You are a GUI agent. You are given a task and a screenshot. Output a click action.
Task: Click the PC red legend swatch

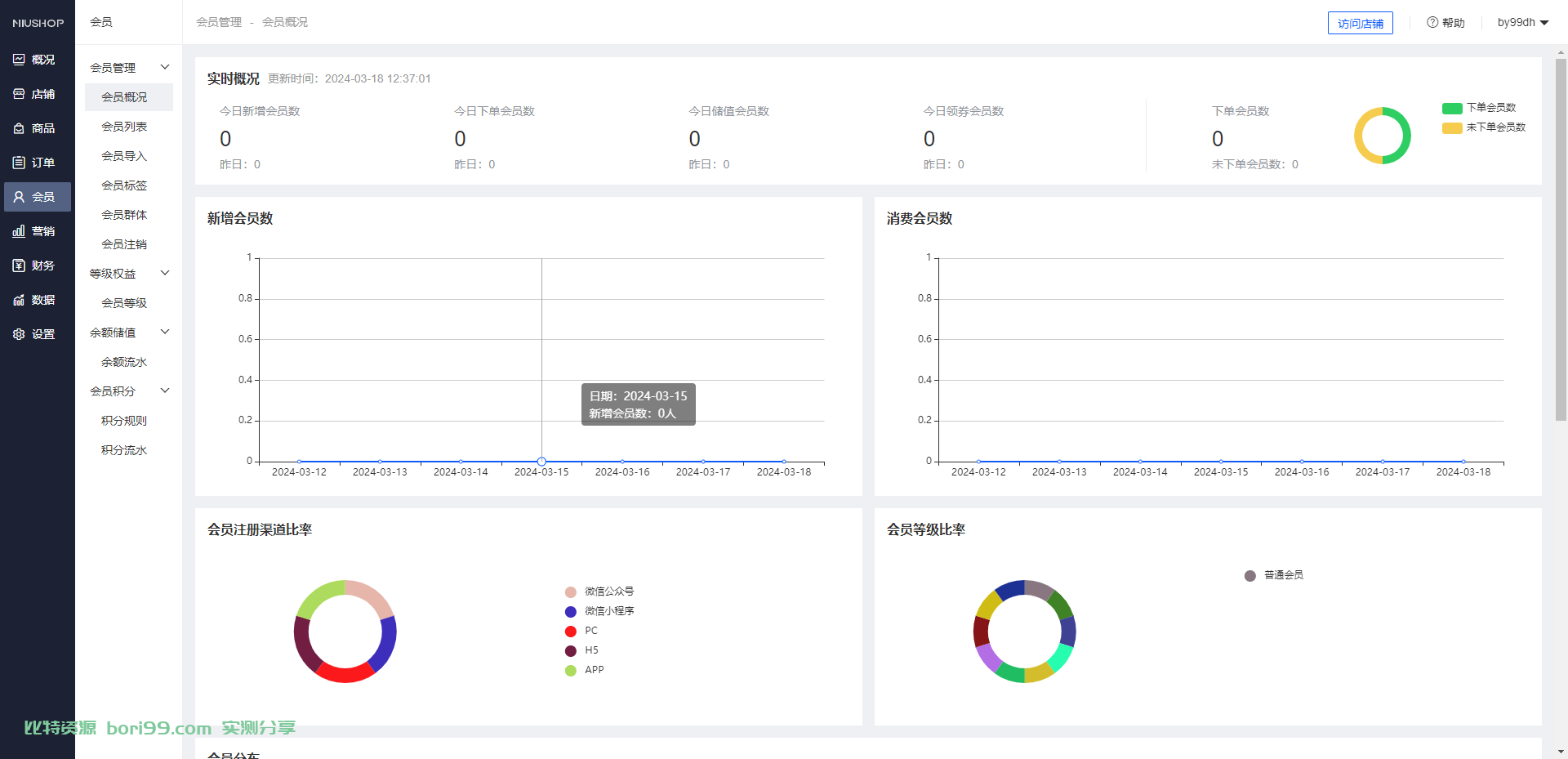point(571,631)
